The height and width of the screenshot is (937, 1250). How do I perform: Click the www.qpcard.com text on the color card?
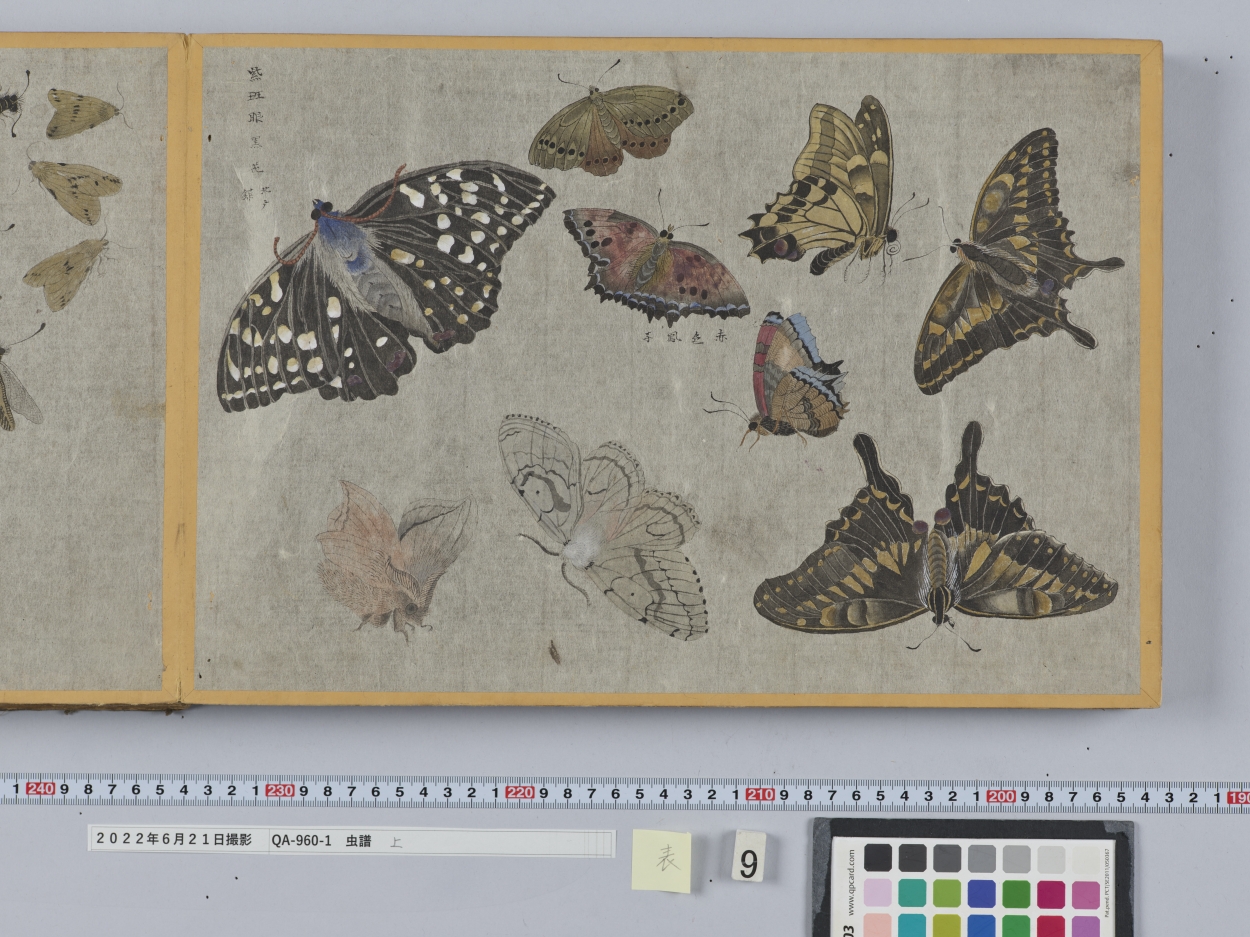851,882
